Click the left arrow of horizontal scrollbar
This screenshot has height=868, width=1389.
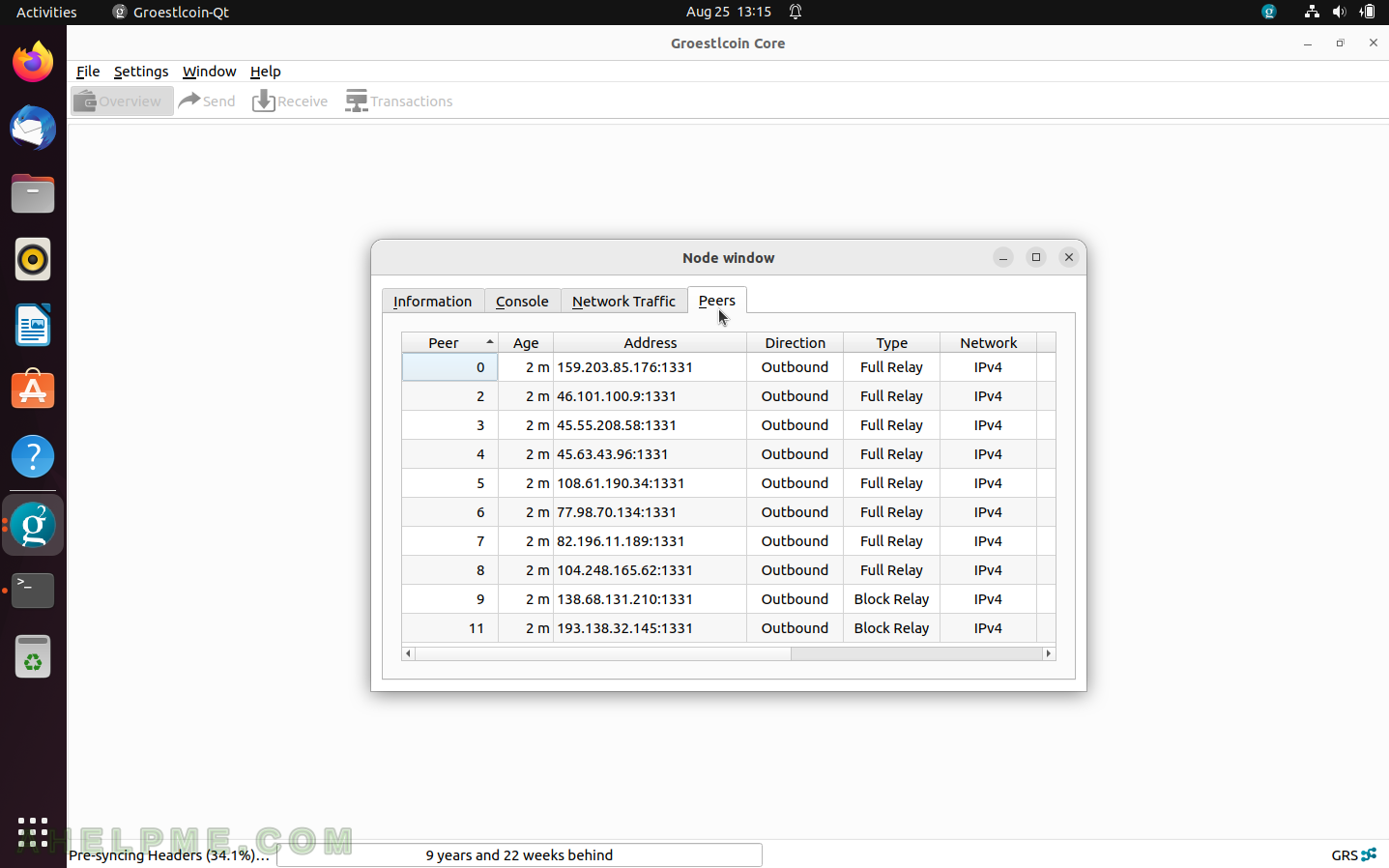point(408,653)
